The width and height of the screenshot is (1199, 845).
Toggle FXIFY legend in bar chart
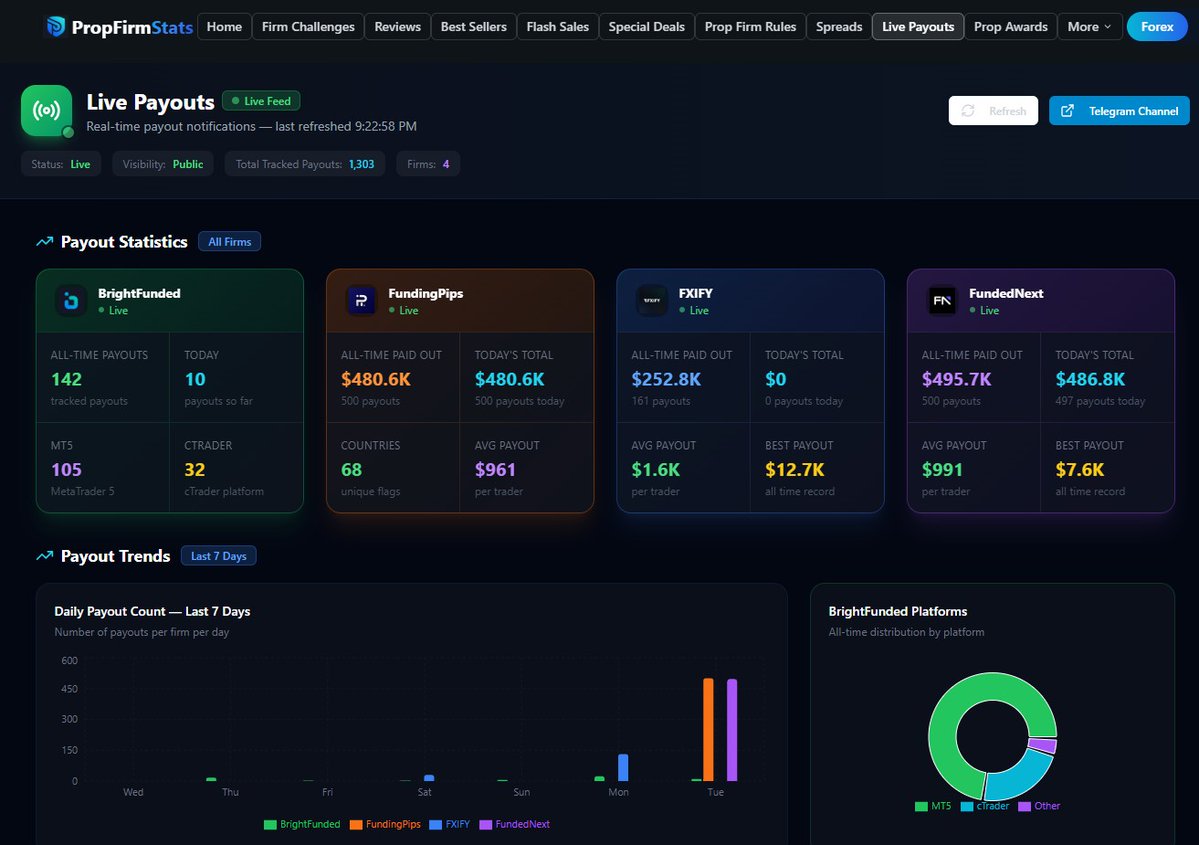coord(450,824)
